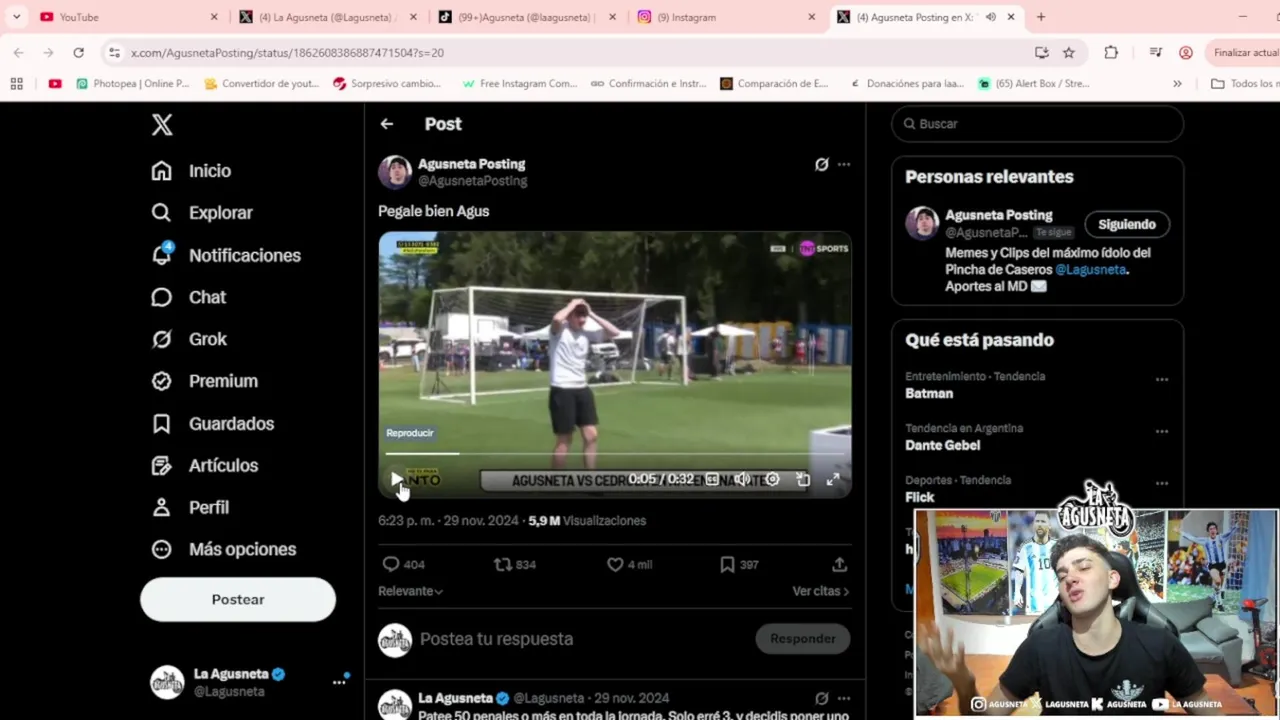Expand Más opciones menu
The width and height of the screenshot is (1280, 720).
224,549
